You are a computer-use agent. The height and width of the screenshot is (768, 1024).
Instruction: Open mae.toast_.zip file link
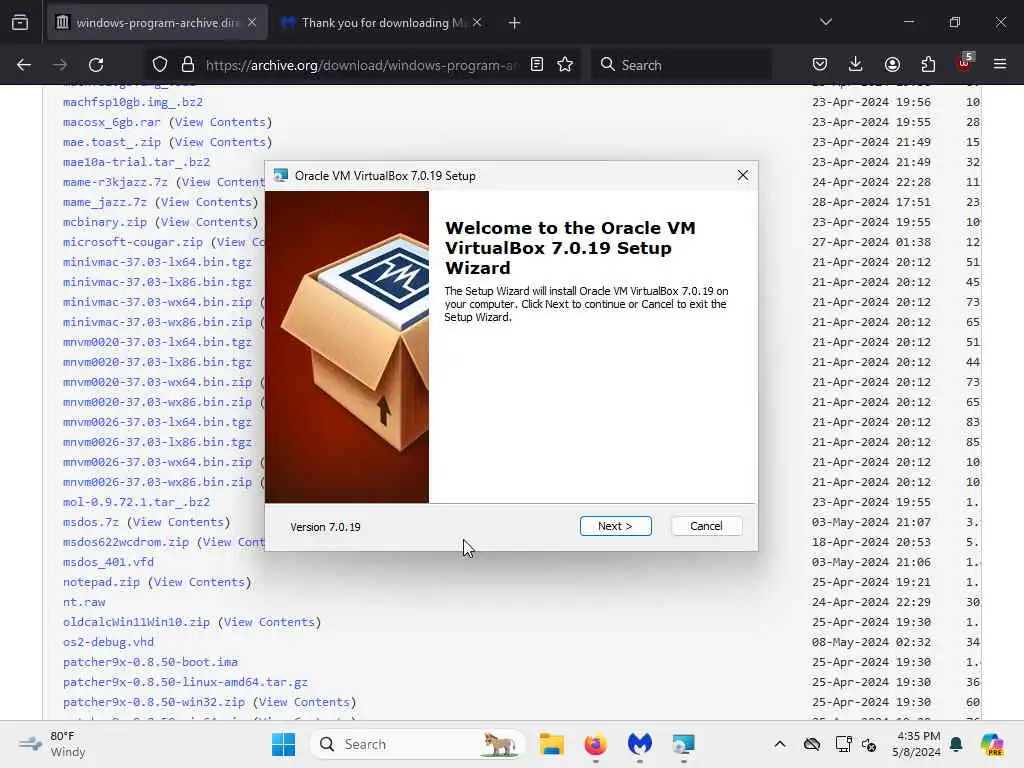pos(112,142)
